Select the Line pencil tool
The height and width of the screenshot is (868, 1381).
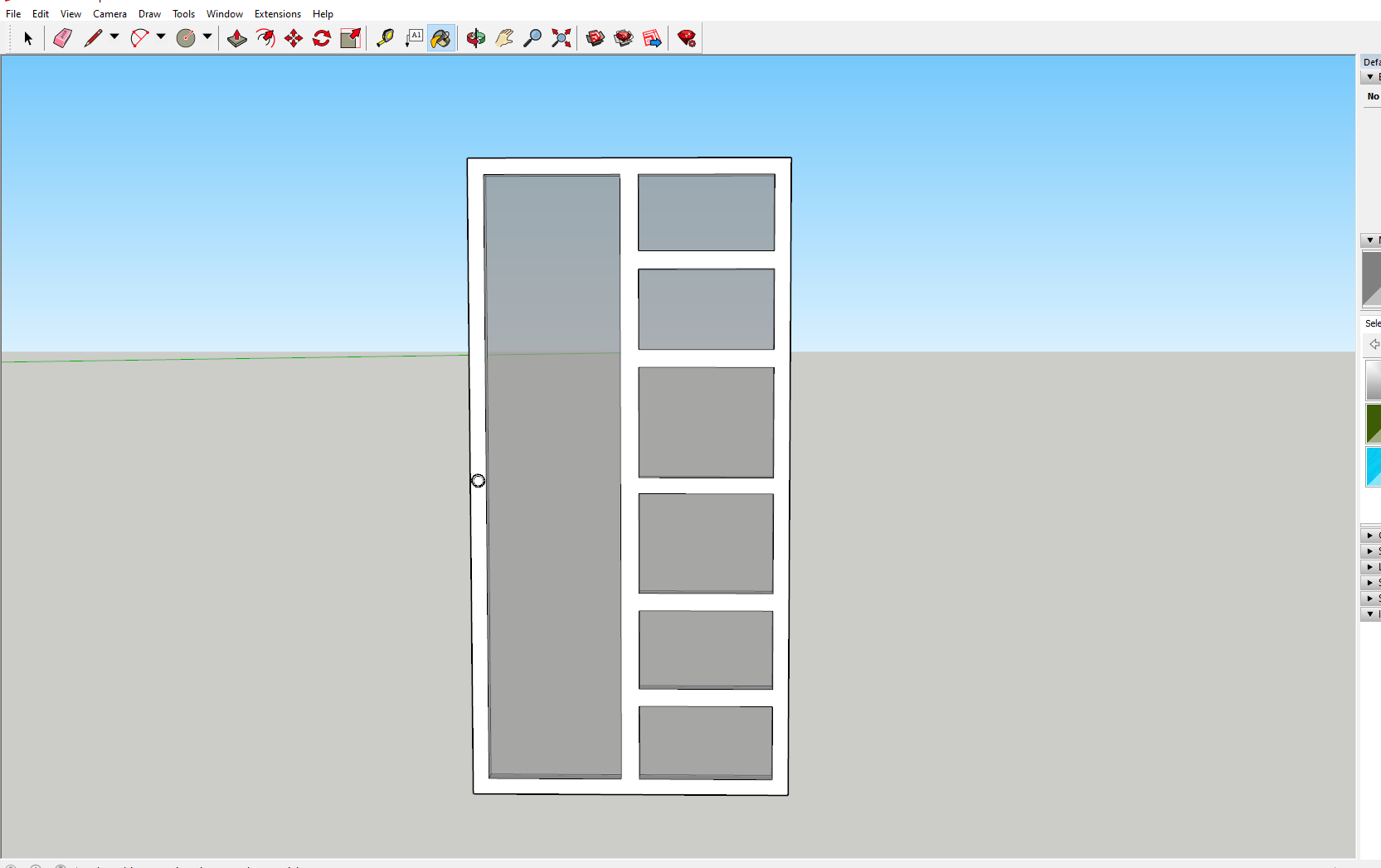click(93, 38)
